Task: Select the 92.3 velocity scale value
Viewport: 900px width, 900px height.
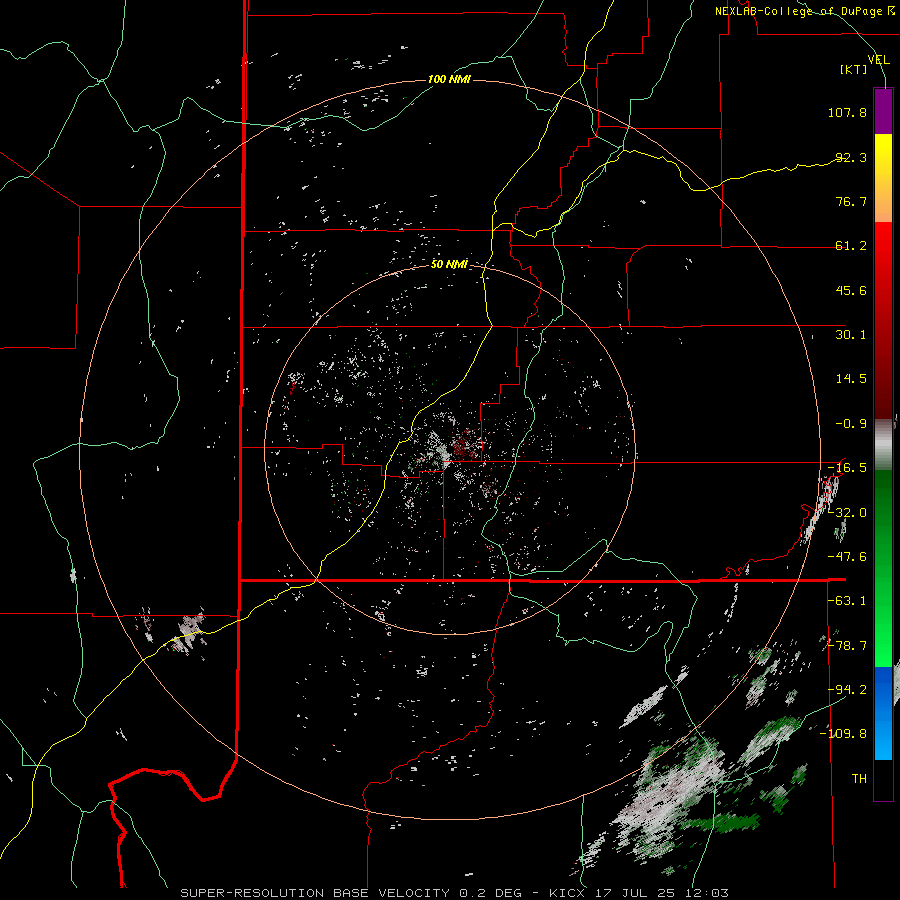Action: coord(851,157)
